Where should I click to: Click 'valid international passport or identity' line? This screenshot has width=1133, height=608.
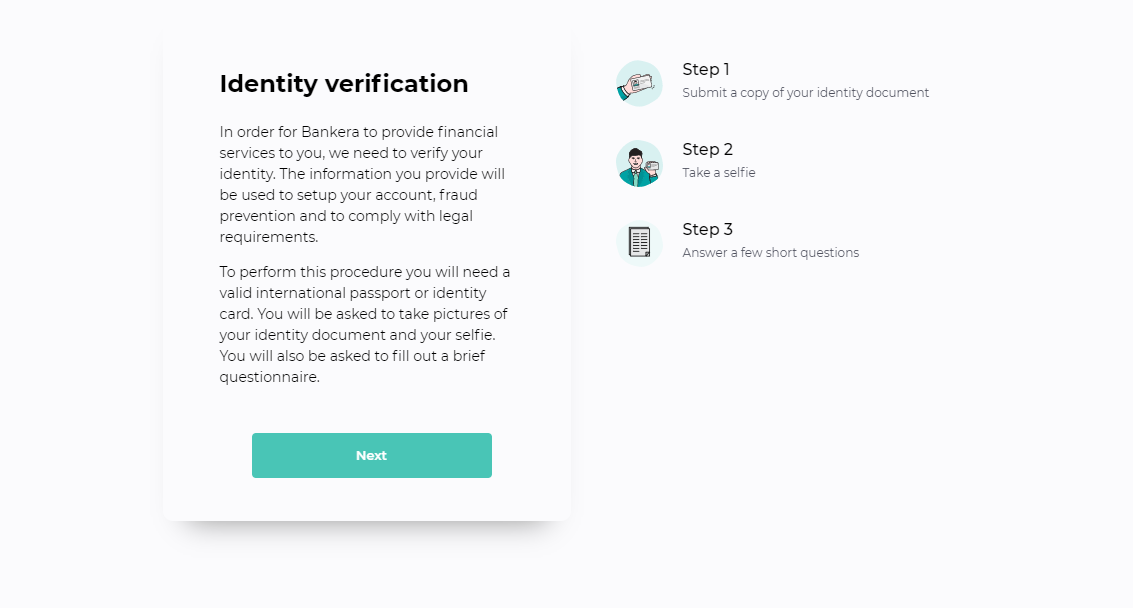pyautogui.click(x=353, y=294)
